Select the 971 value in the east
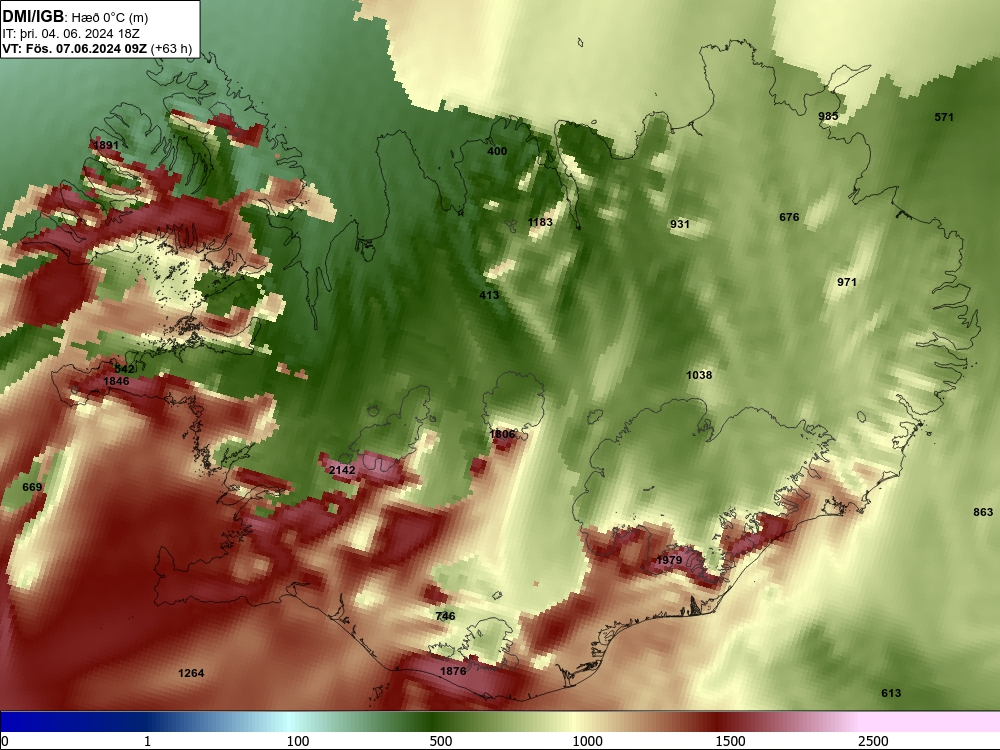The width and height of the screenshot is (1000, 750). pyautogui.click(x=846, y=282)
